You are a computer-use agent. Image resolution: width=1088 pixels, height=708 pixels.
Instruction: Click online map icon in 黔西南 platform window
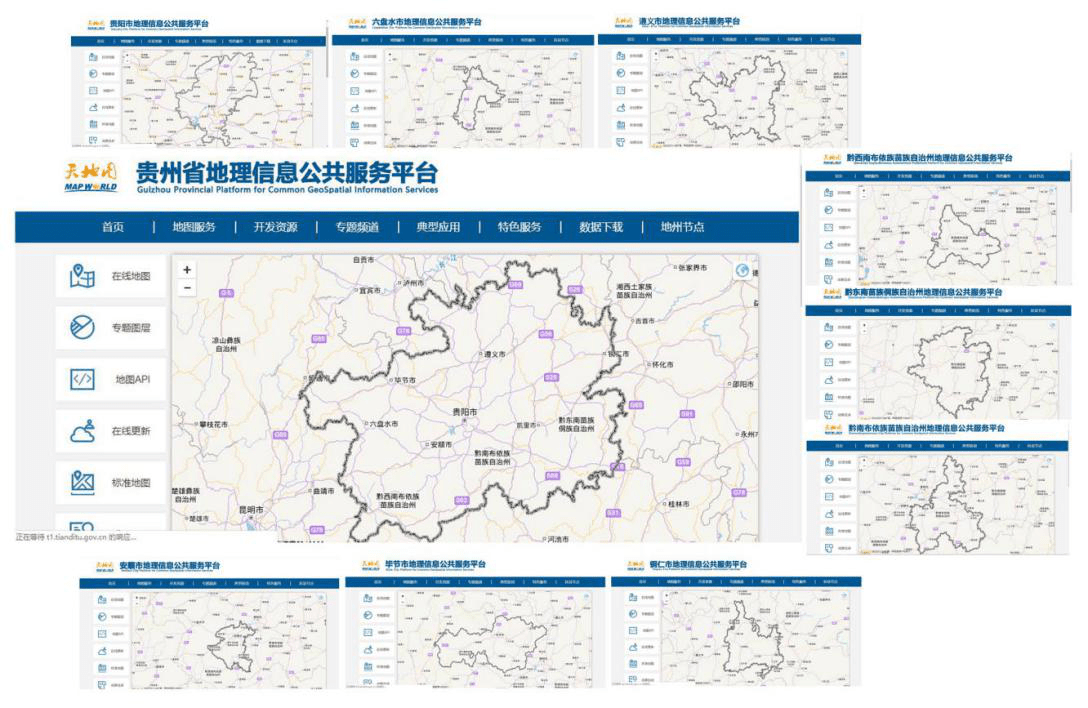(x=828, y=192)
